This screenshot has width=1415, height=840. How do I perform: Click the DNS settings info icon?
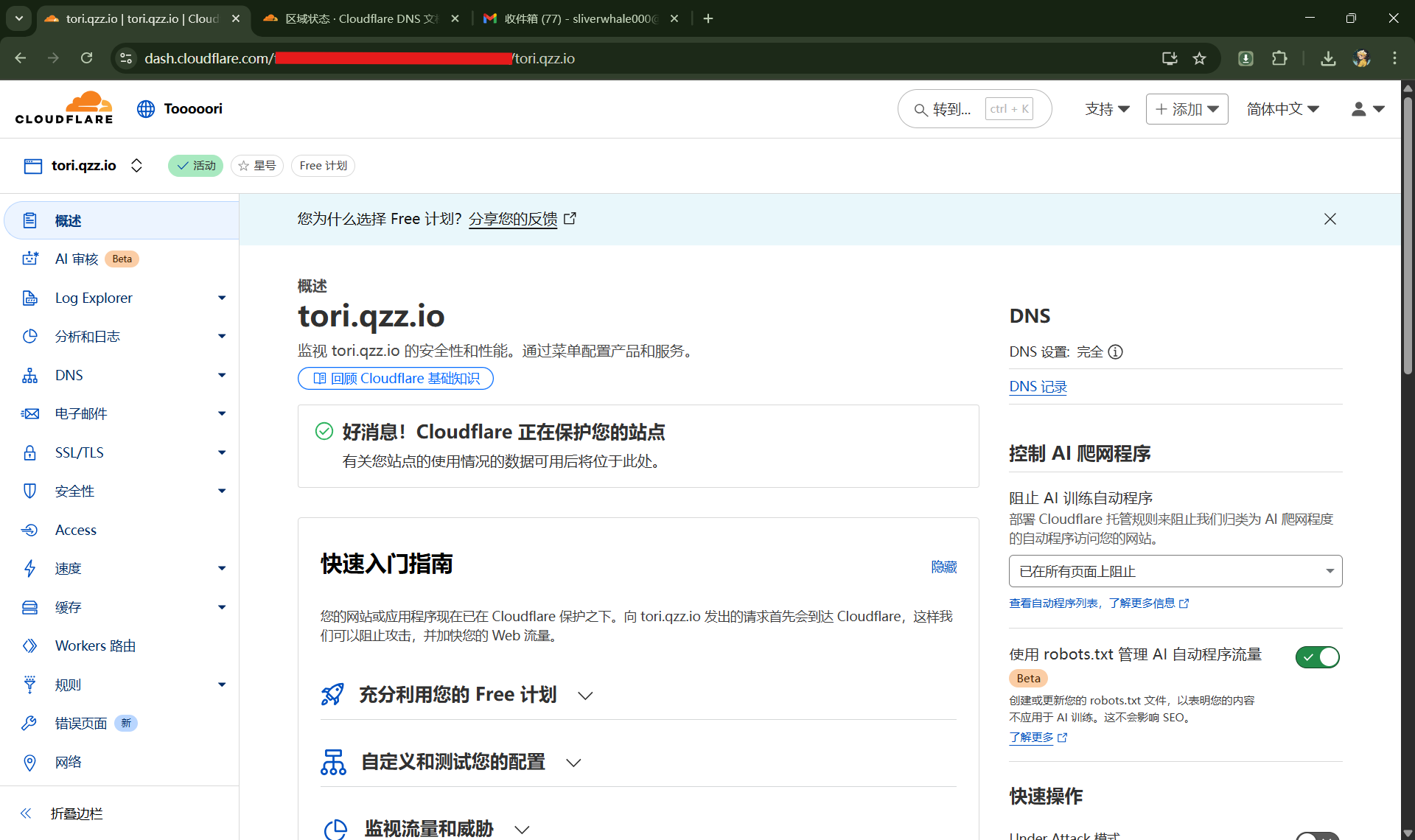point(1116,352)
